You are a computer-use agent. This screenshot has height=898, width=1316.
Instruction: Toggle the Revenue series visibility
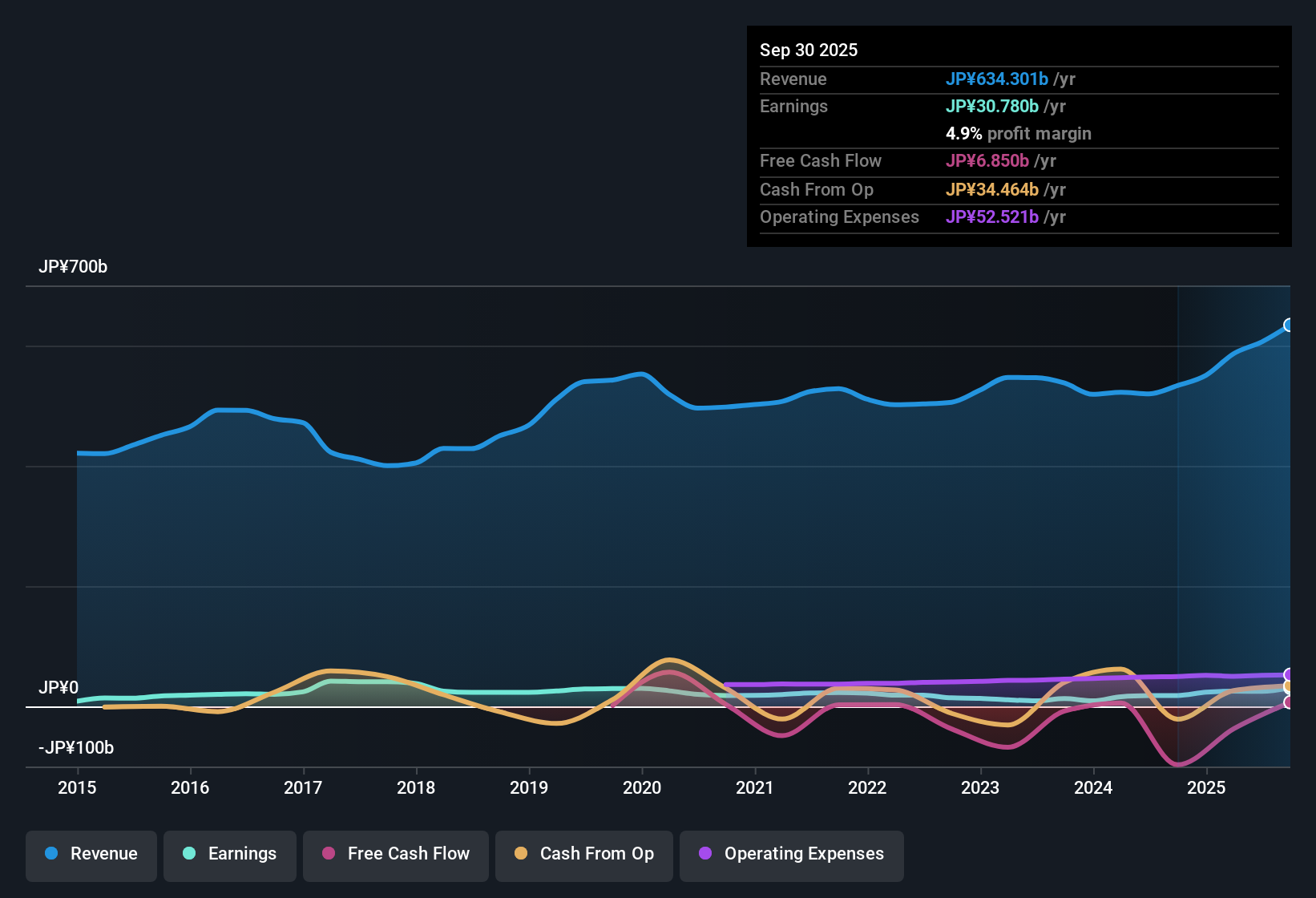(91, 854)
